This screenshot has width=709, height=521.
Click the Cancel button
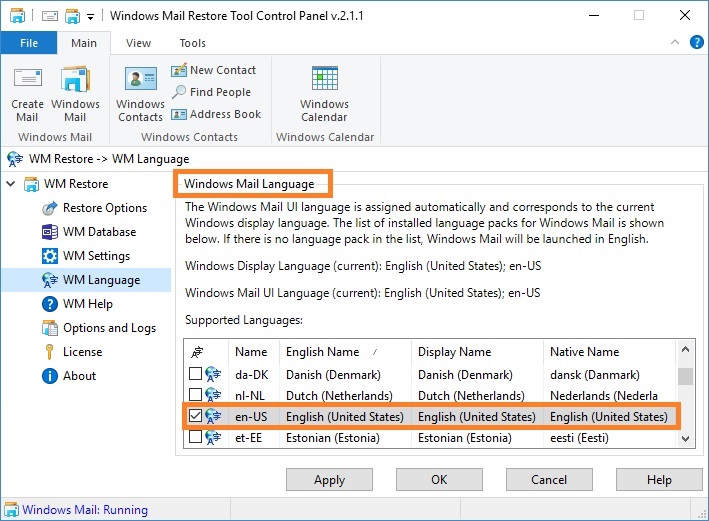(x=549, y=479)
